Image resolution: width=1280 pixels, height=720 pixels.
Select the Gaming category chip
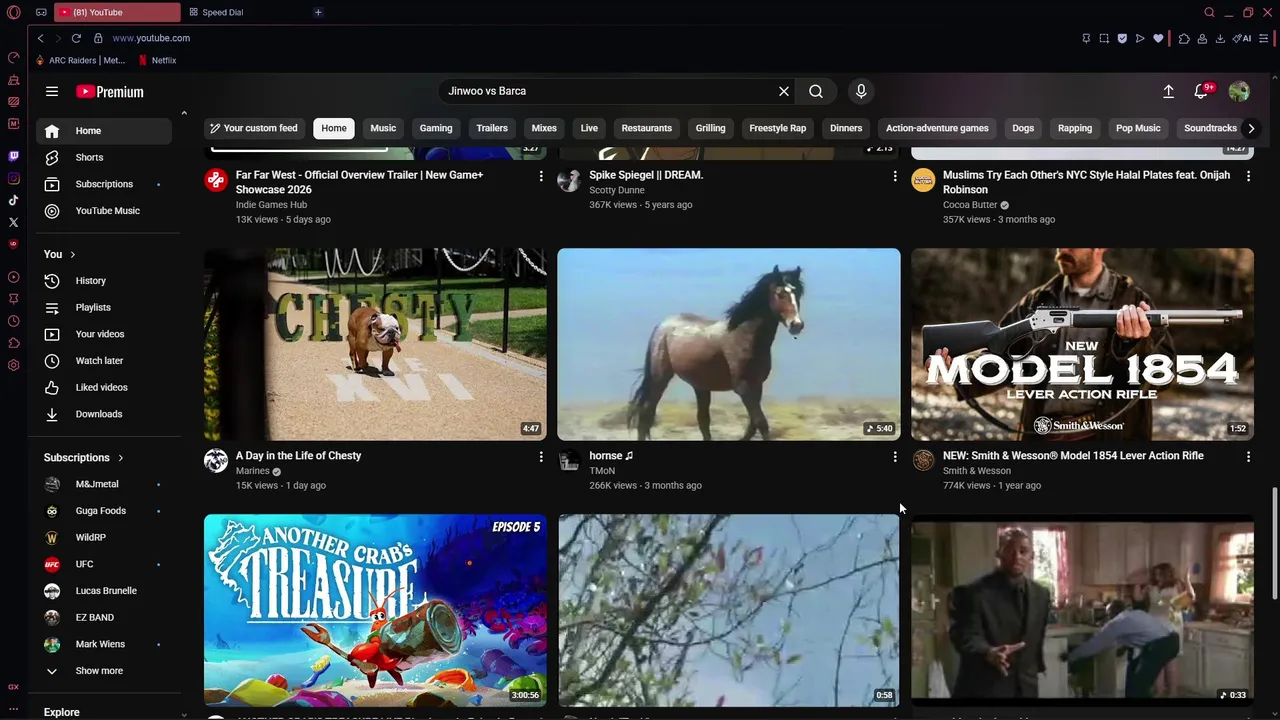tap(436, 128)
